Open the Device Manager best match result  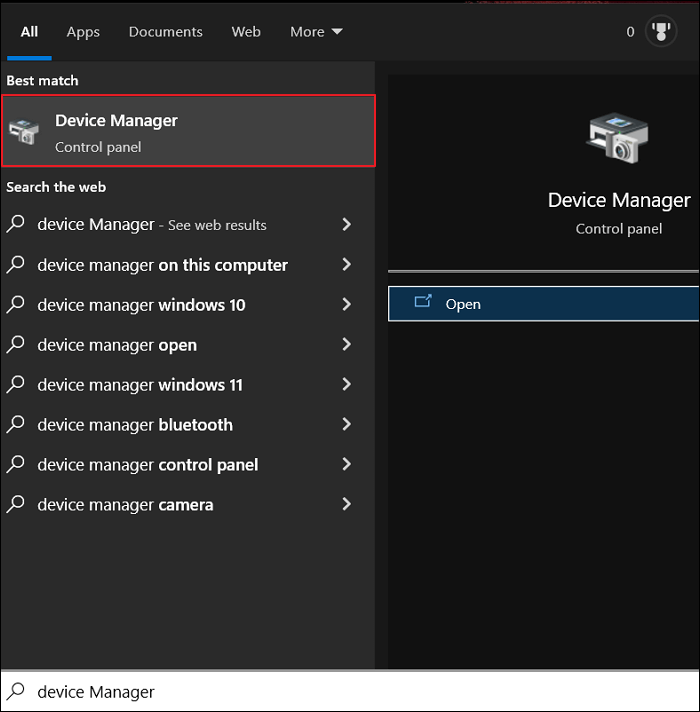coord(188,131)
